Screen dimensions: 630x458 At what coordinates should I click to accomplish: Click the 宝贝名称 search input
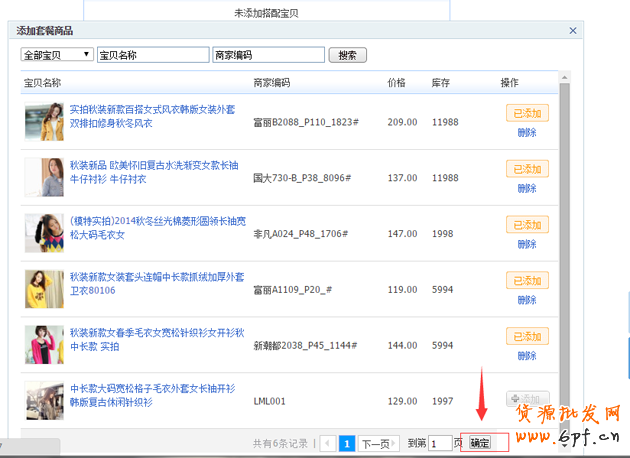coord(152,55)
